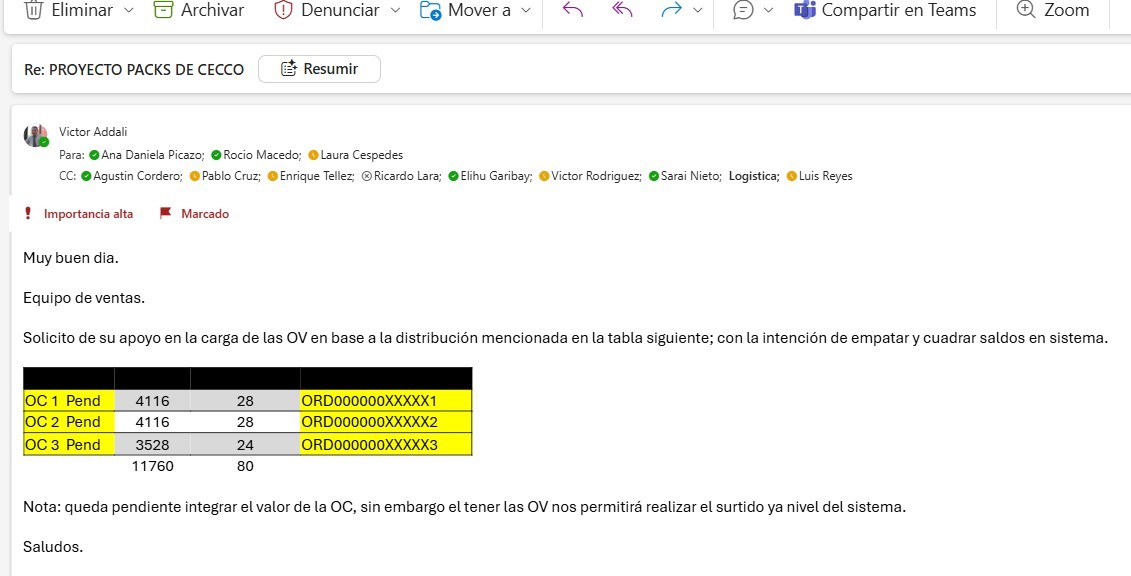Reply to the sender using the single arrow
Viewport: 1131px width, 576px height.
pos(572,10)
